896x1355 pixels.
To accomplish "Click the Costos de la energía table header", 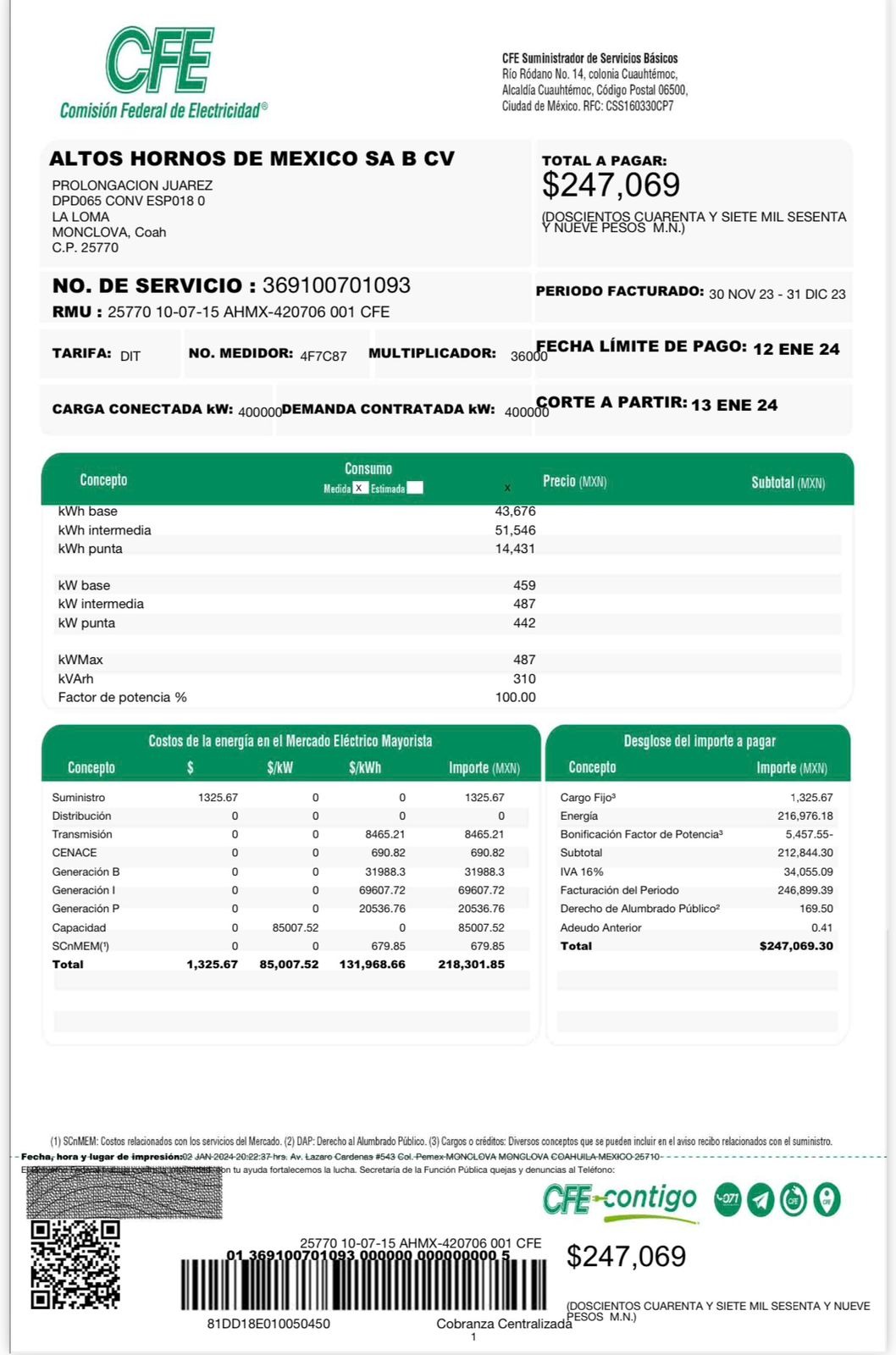I will pyautogui.click(x=290, y=741).
